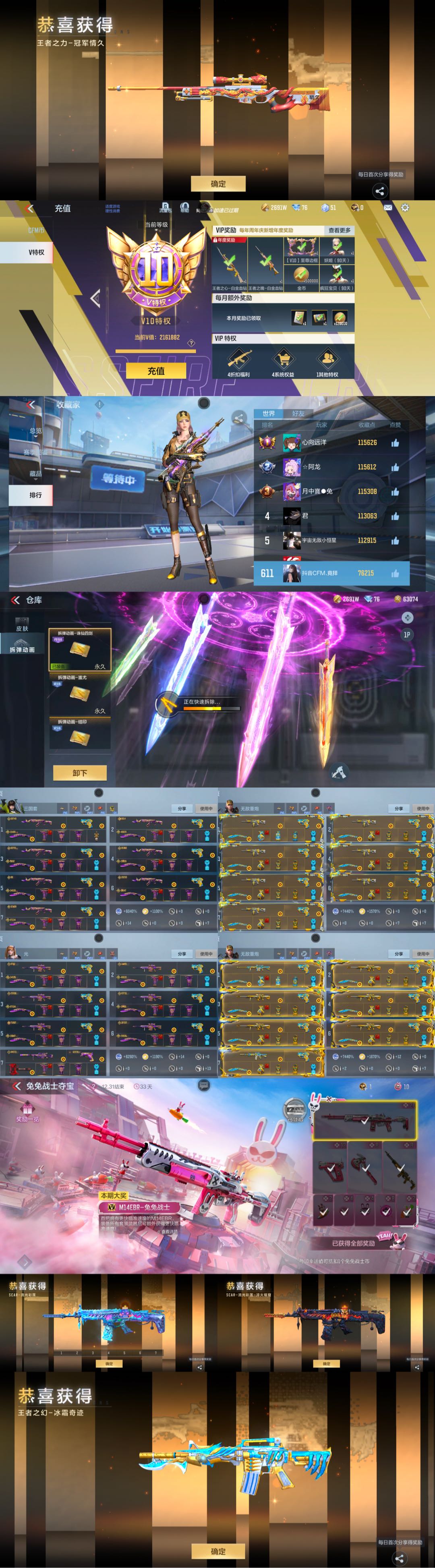Click previous VIP level left arrow

(x=95, y=298)
